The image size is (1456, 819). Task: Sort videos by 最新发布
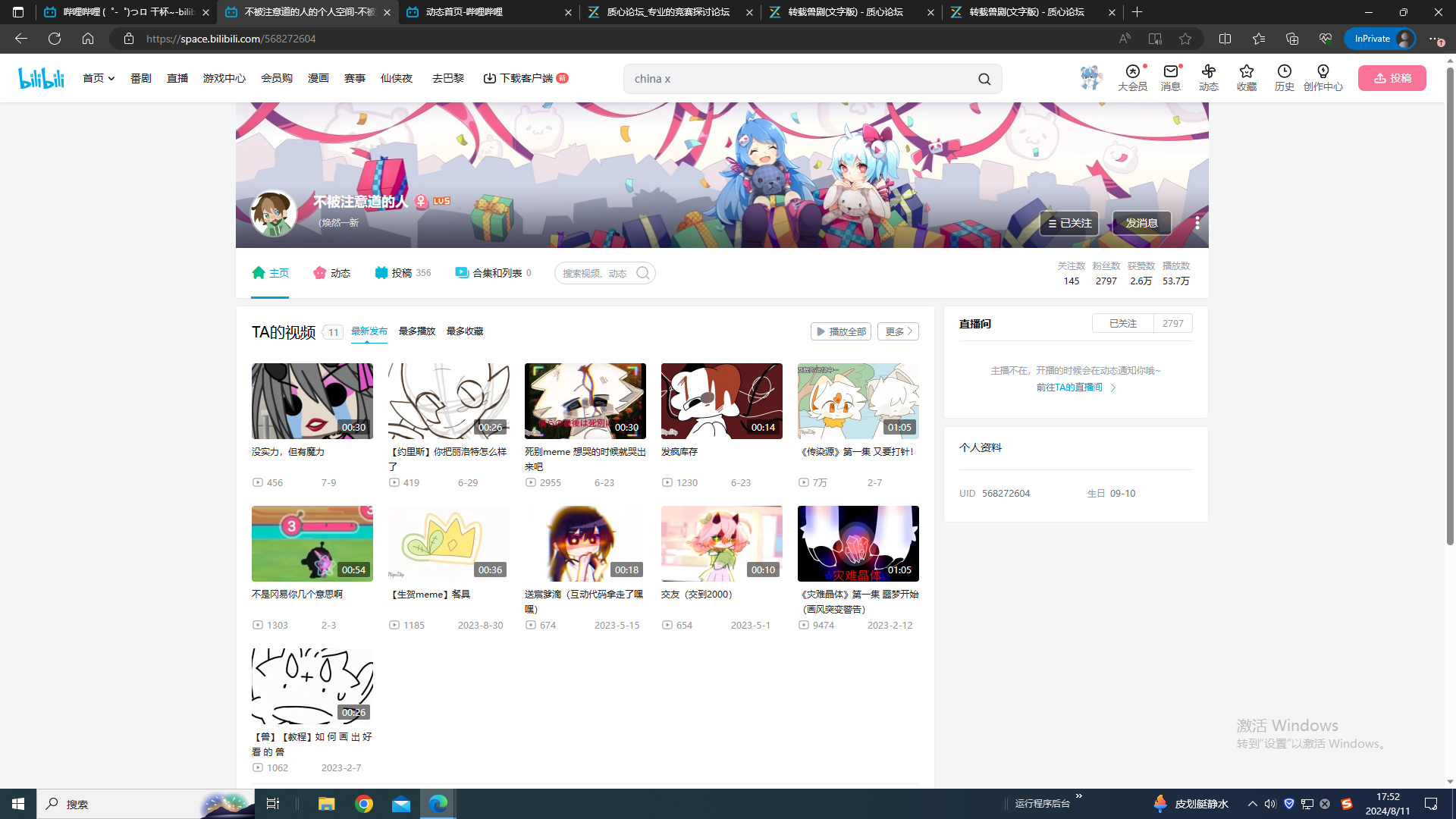[x=369, y=331]
